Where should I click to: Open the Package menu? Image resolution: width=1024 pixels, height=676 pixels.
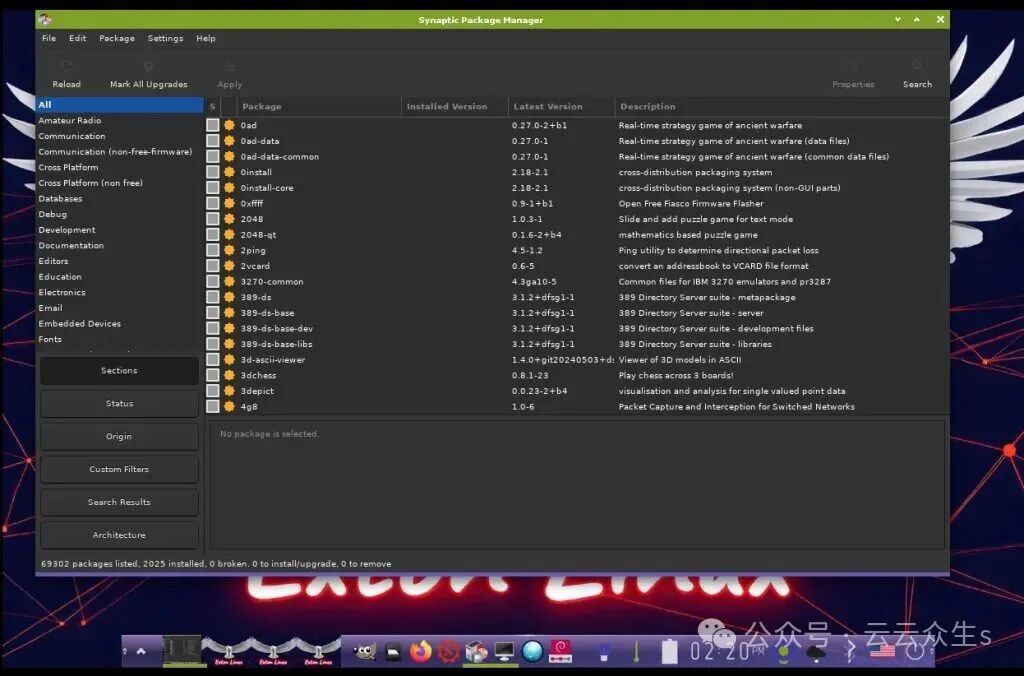click(116, 38)
